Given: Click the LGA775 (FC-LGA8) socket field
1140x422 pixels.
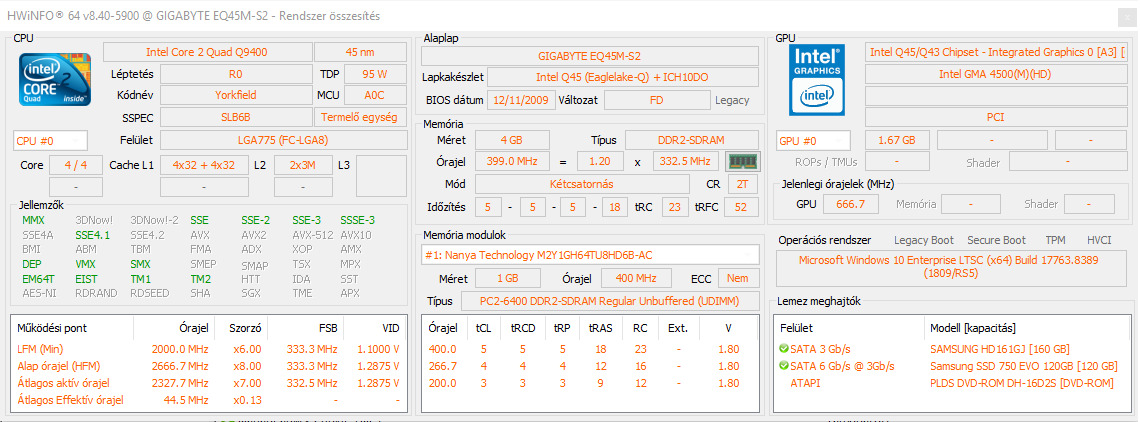Looking at the screenshot, I should (283, 140).
